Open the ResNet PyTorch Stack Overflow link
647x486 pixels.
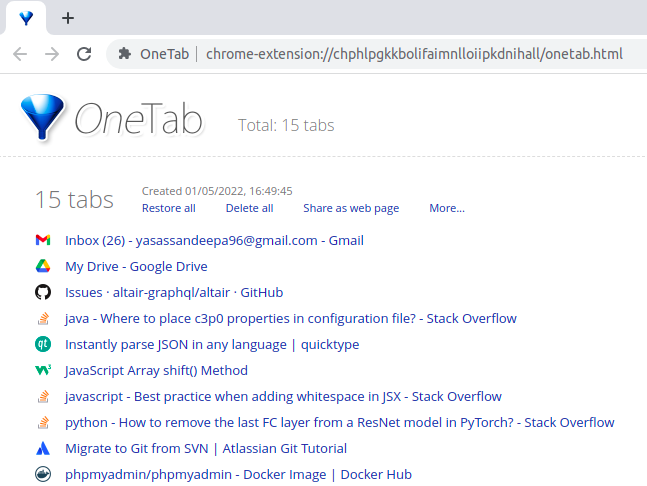point(340,422)
